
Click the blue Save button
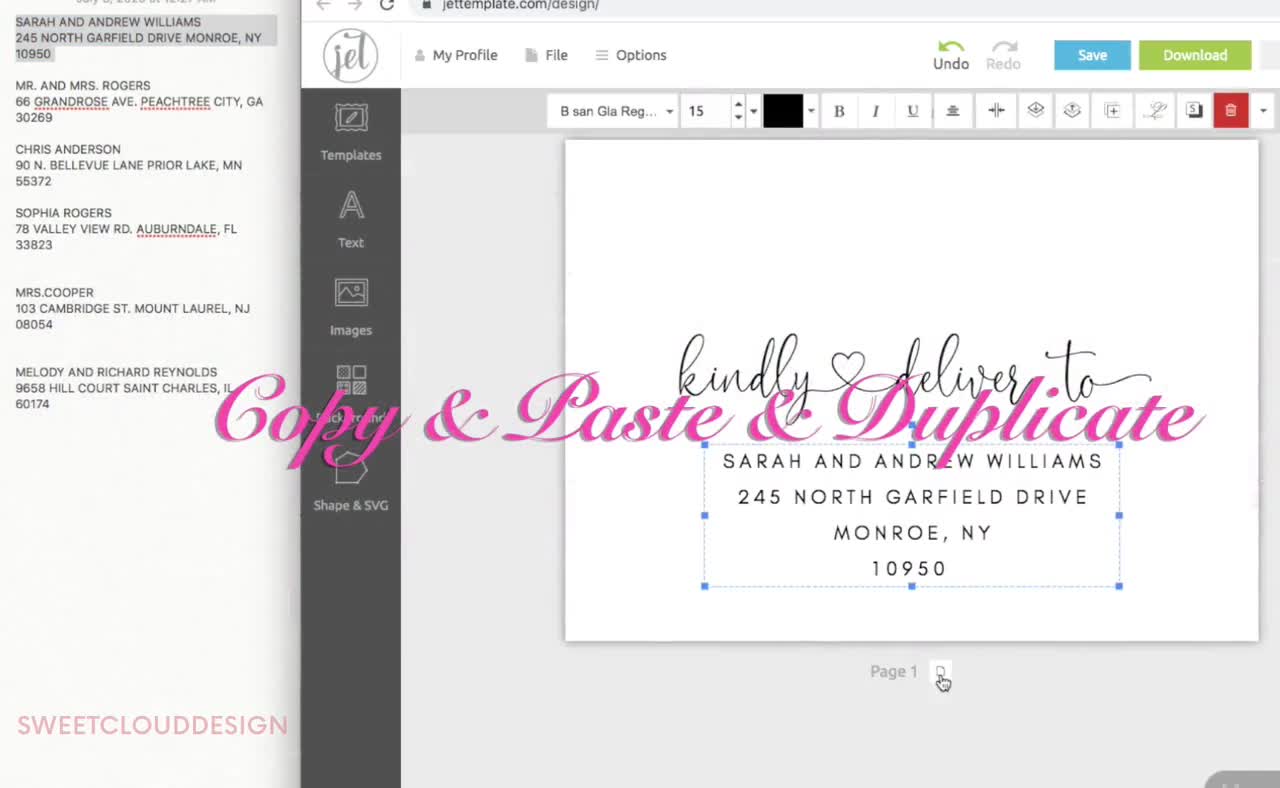[1092, 55]
